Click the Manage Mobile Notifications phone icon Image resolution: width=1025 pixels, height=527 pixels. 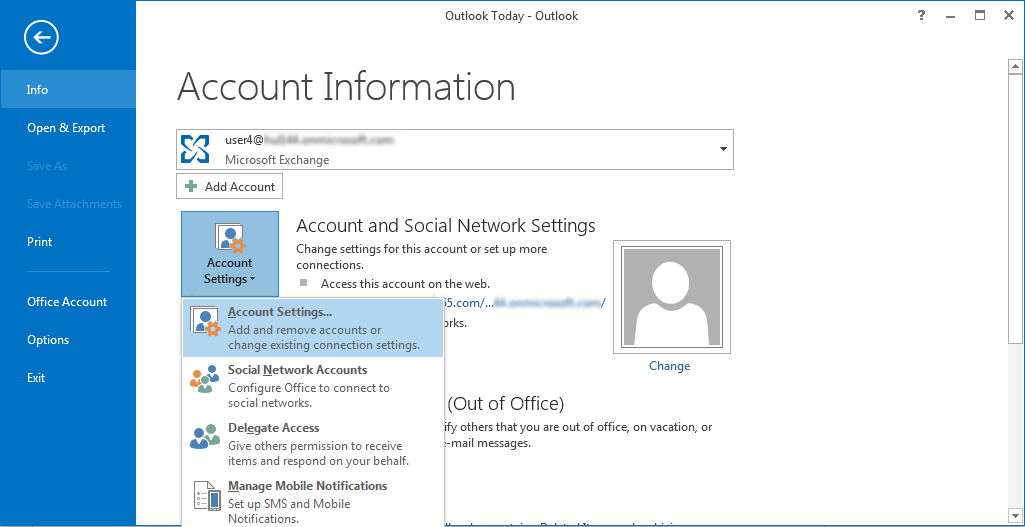pyautogui.click(x=207, y=496)
